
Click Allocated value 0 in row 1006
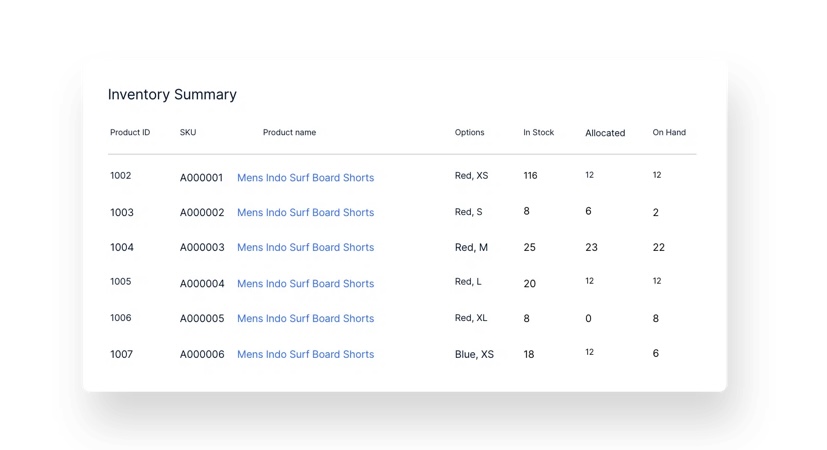pos(589,319)
